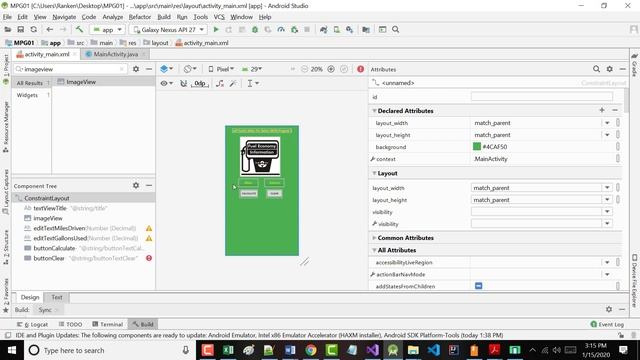640x360 pixels.
Task: Click Sync Project with Gradle Files icon
Action: (323, 30)
